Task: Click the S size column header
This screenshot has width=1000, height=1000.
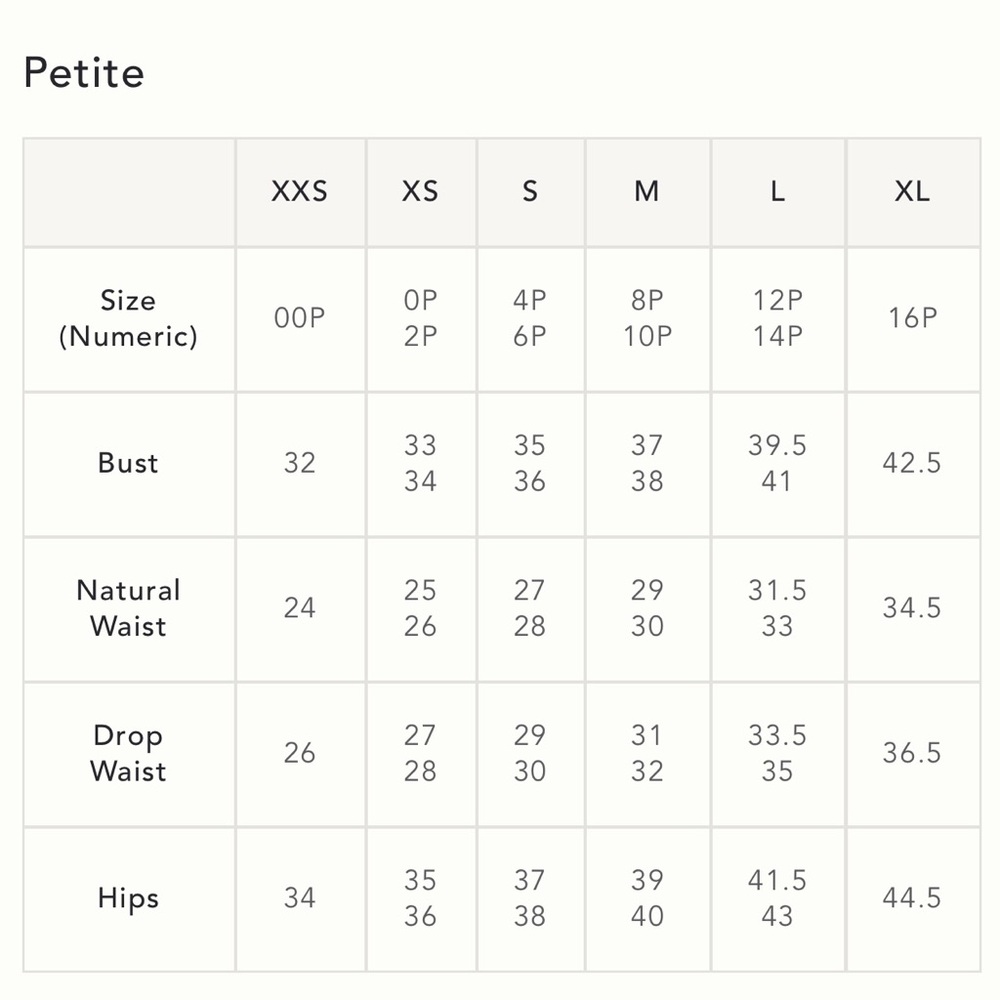Action: [x=530, y=191]
